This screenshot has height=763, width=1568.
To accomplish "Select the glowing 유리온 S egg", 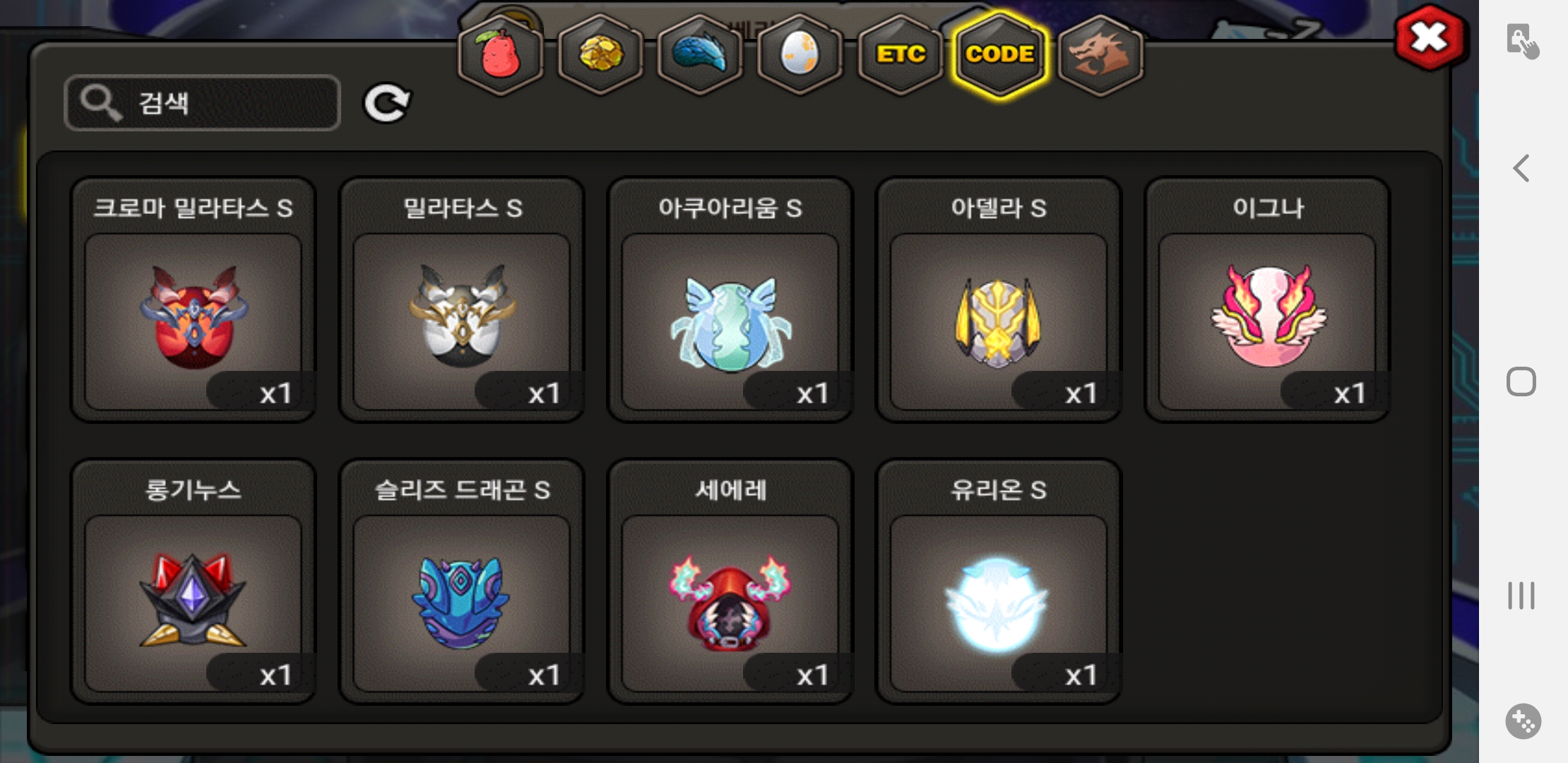I will 998,581.
